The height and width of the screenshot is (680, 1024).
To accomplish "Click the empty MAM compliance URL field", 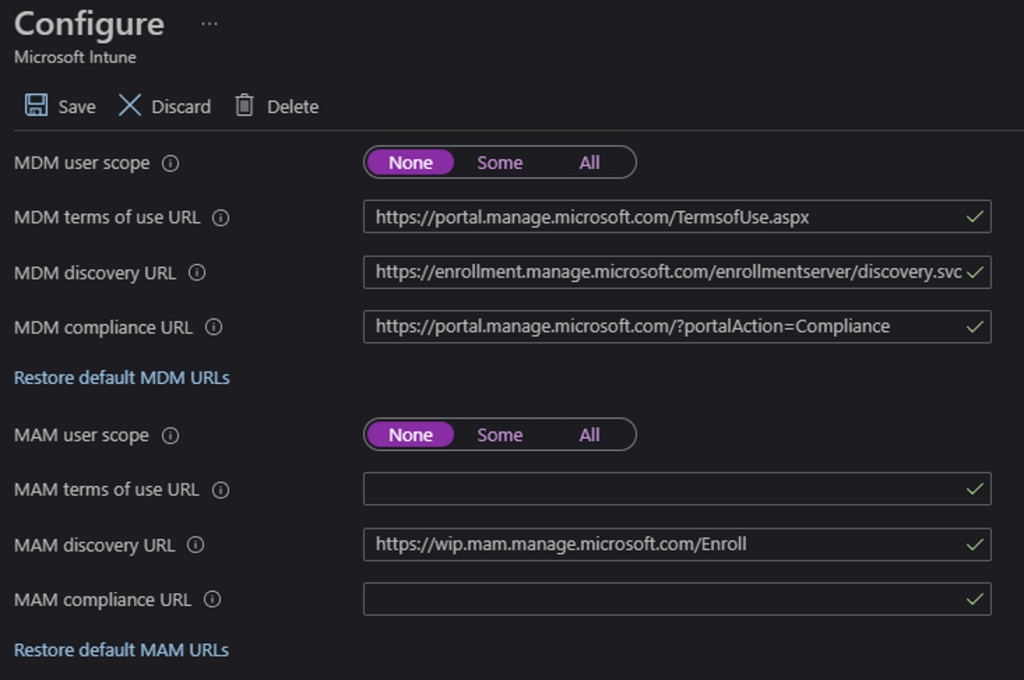I will [x=660, y=599].
